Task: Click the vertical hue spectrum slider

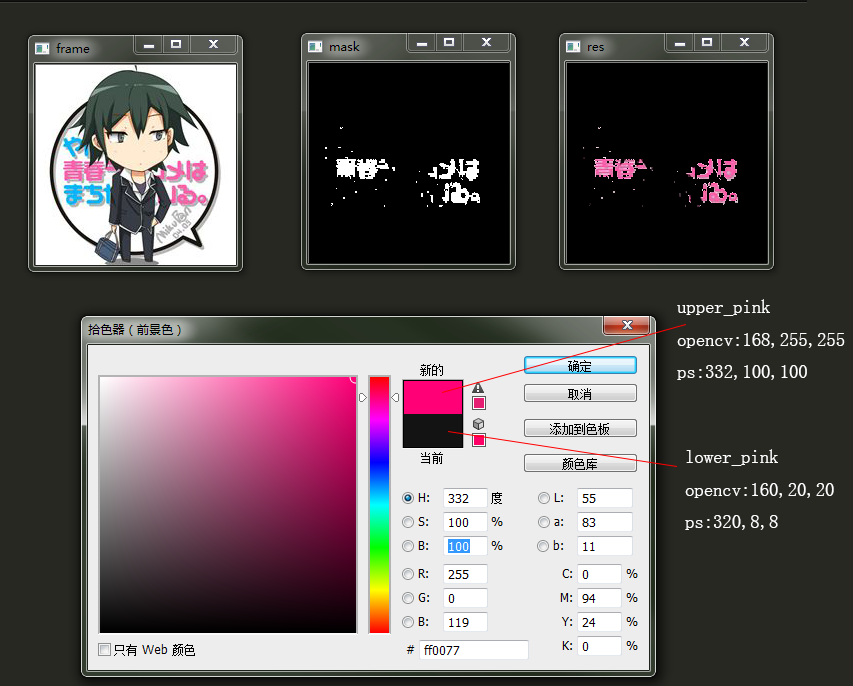Action: (x=380, y=504)
